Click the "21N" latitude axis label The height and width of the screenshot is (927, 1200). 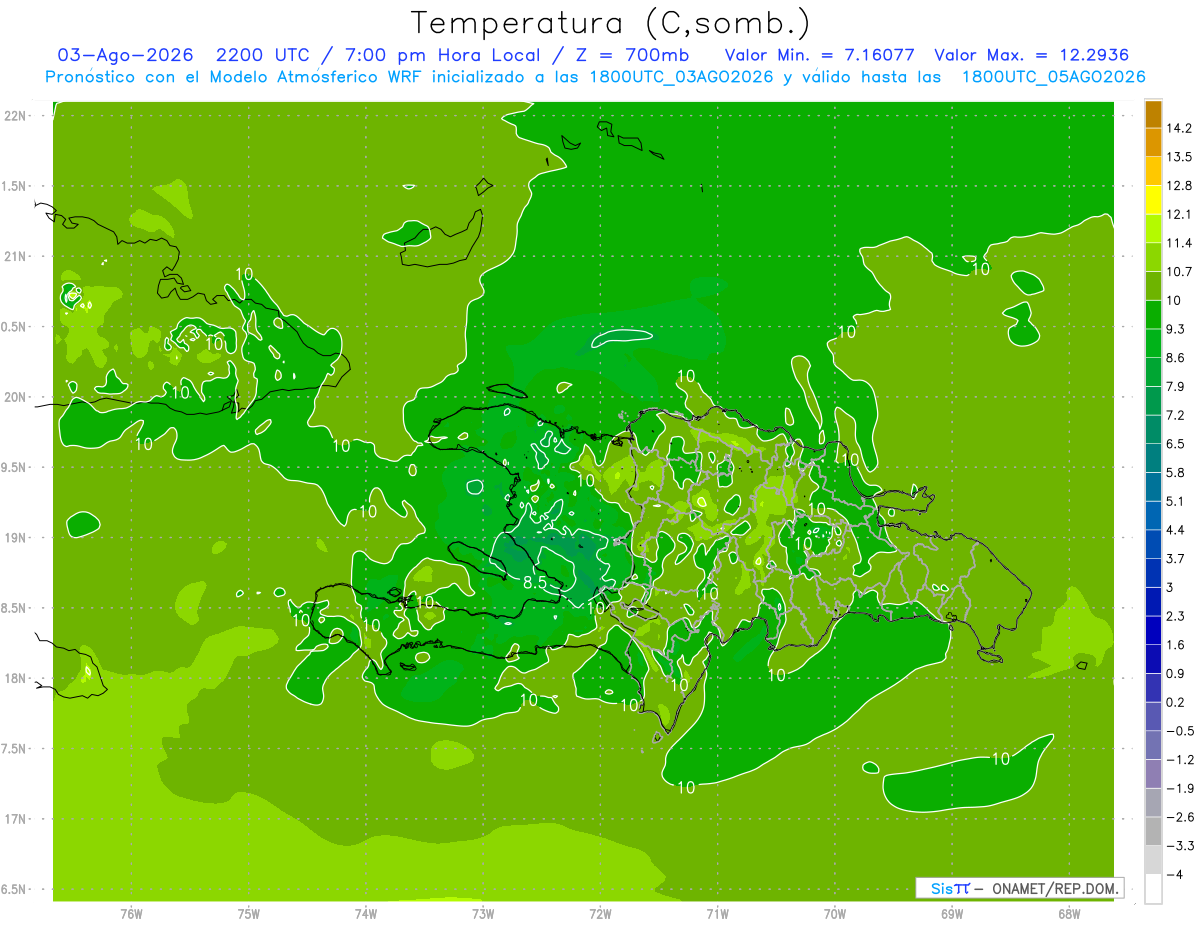(15, 256)
